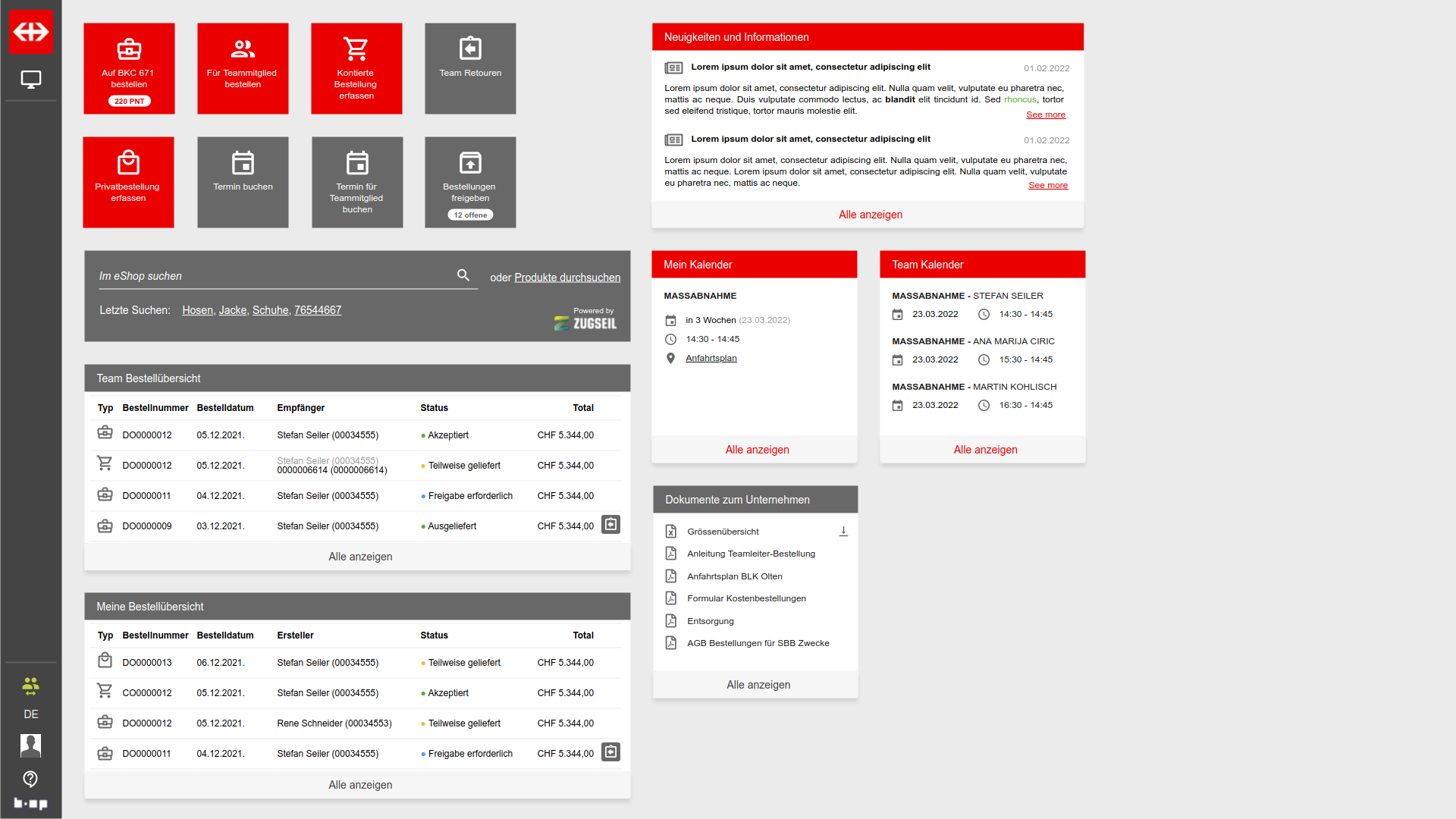Open user profile avatar in sidebar
This screenshot has width=1456, height=819.
pyautogui.click(x=30, y=745)
